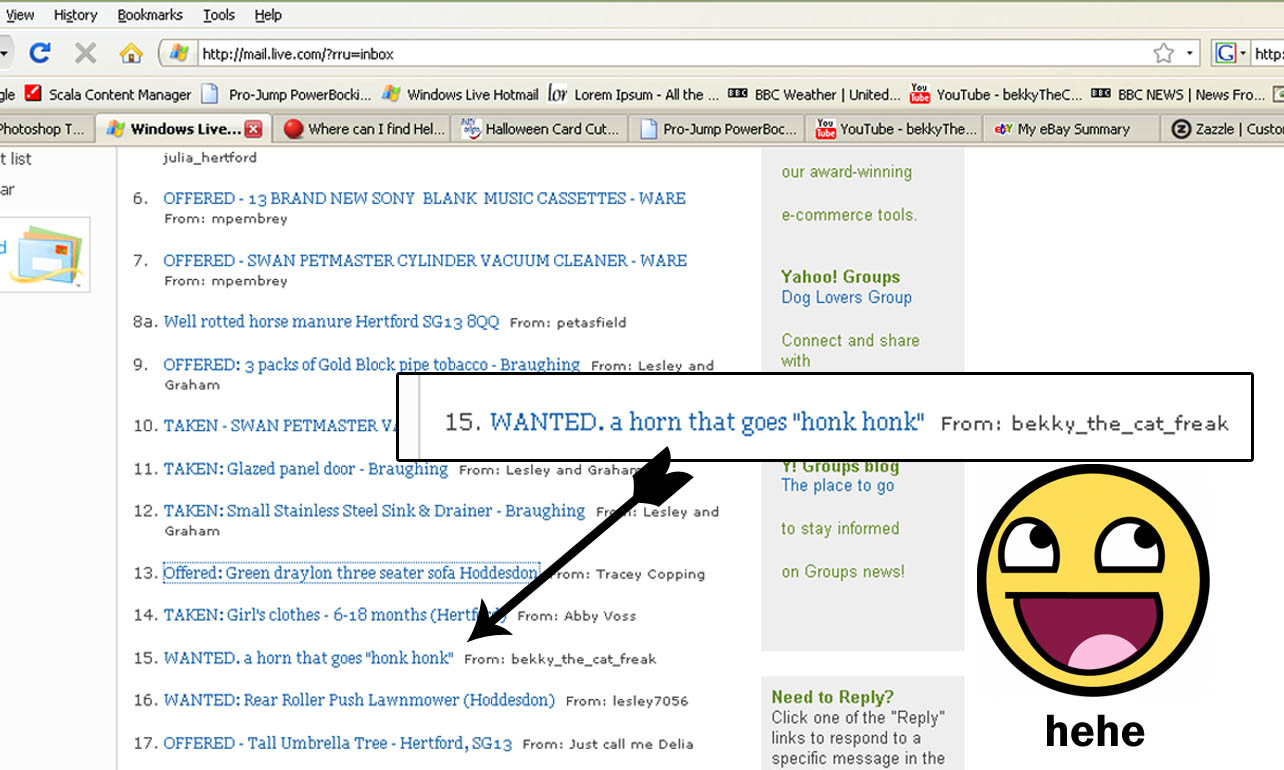Open the Scala Content Manager bookmark
This screenshot has width=1284, height=770.
[x=108, y=95]
